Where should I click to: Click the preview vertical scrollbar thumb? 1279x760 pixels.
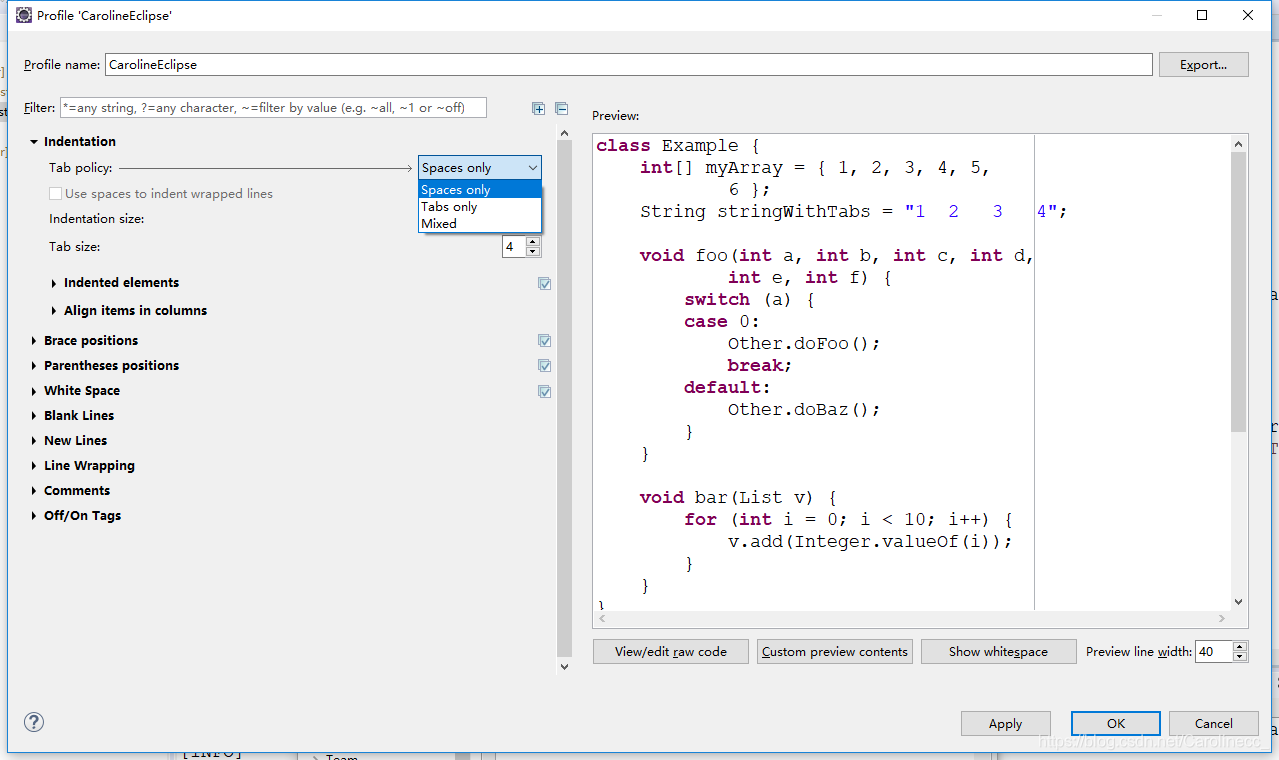click(1239, 293)
